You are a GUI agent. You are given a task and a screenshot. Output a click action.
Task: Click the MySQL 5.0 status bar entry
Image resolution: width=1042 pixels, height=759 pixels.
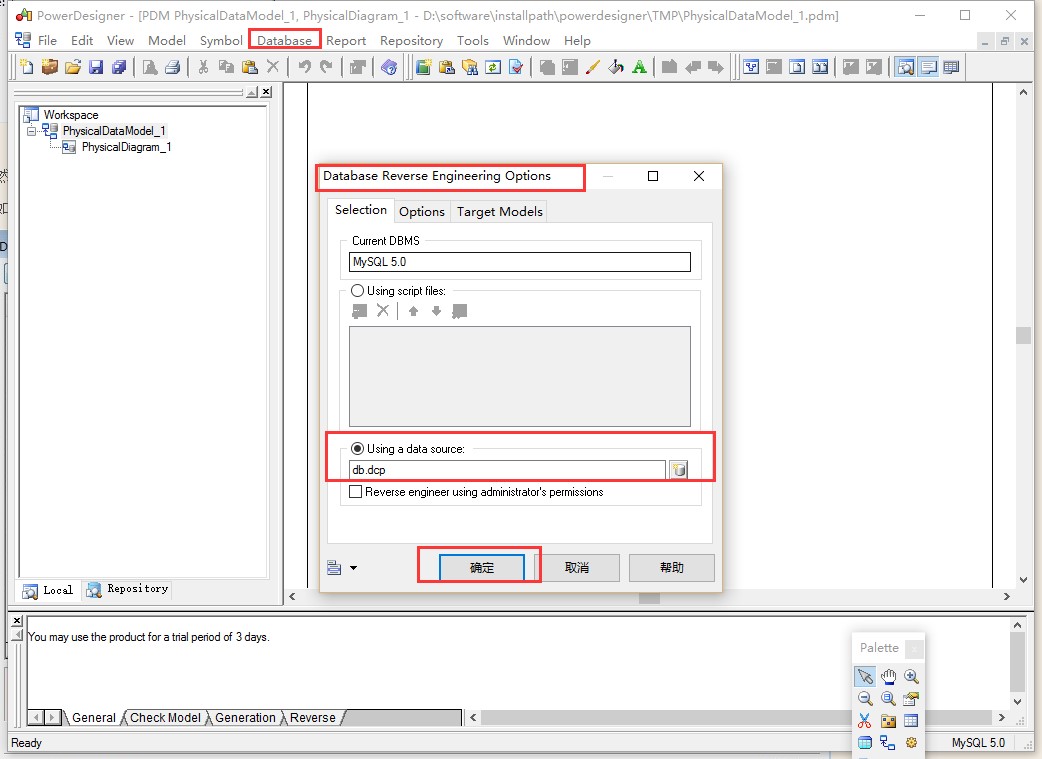pyautogui.click(x=978, y=742)
